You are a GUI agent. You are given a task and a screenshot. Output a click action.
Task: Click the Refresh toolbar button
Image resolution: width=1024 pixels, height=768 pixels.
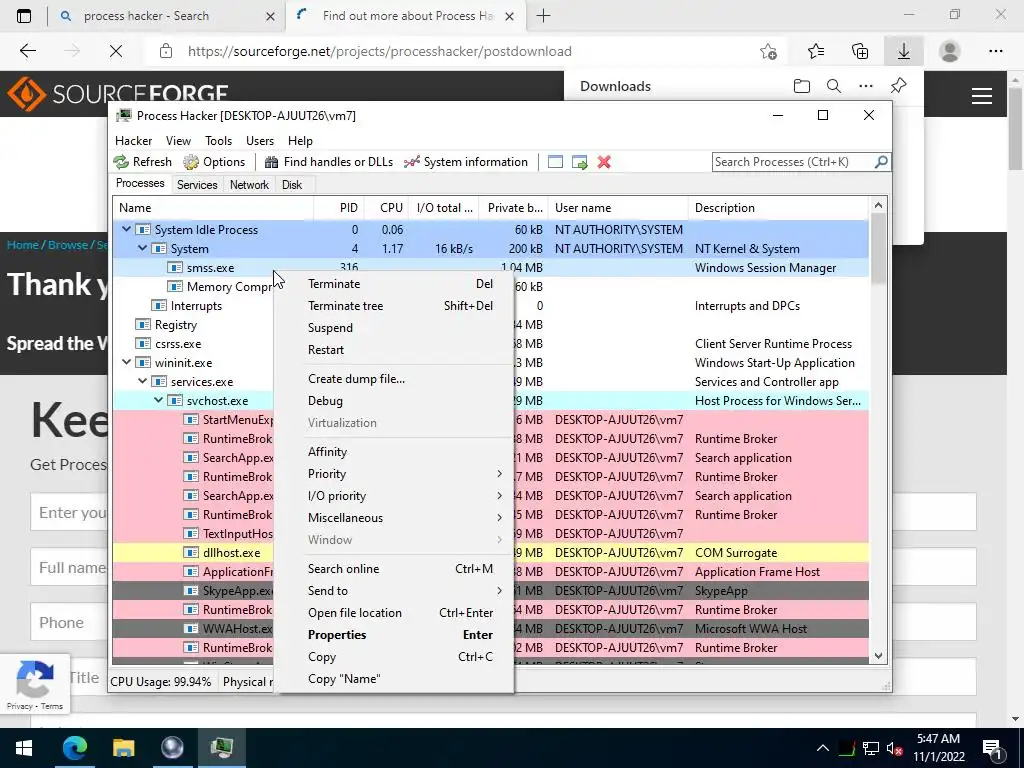click(x=142, y=162)
